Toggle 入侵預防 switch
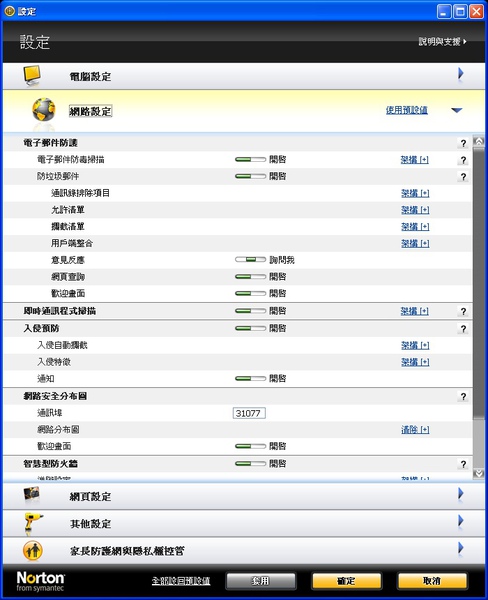Image resolution: width=488 pixels, height=600 pixels. point(250,328)
